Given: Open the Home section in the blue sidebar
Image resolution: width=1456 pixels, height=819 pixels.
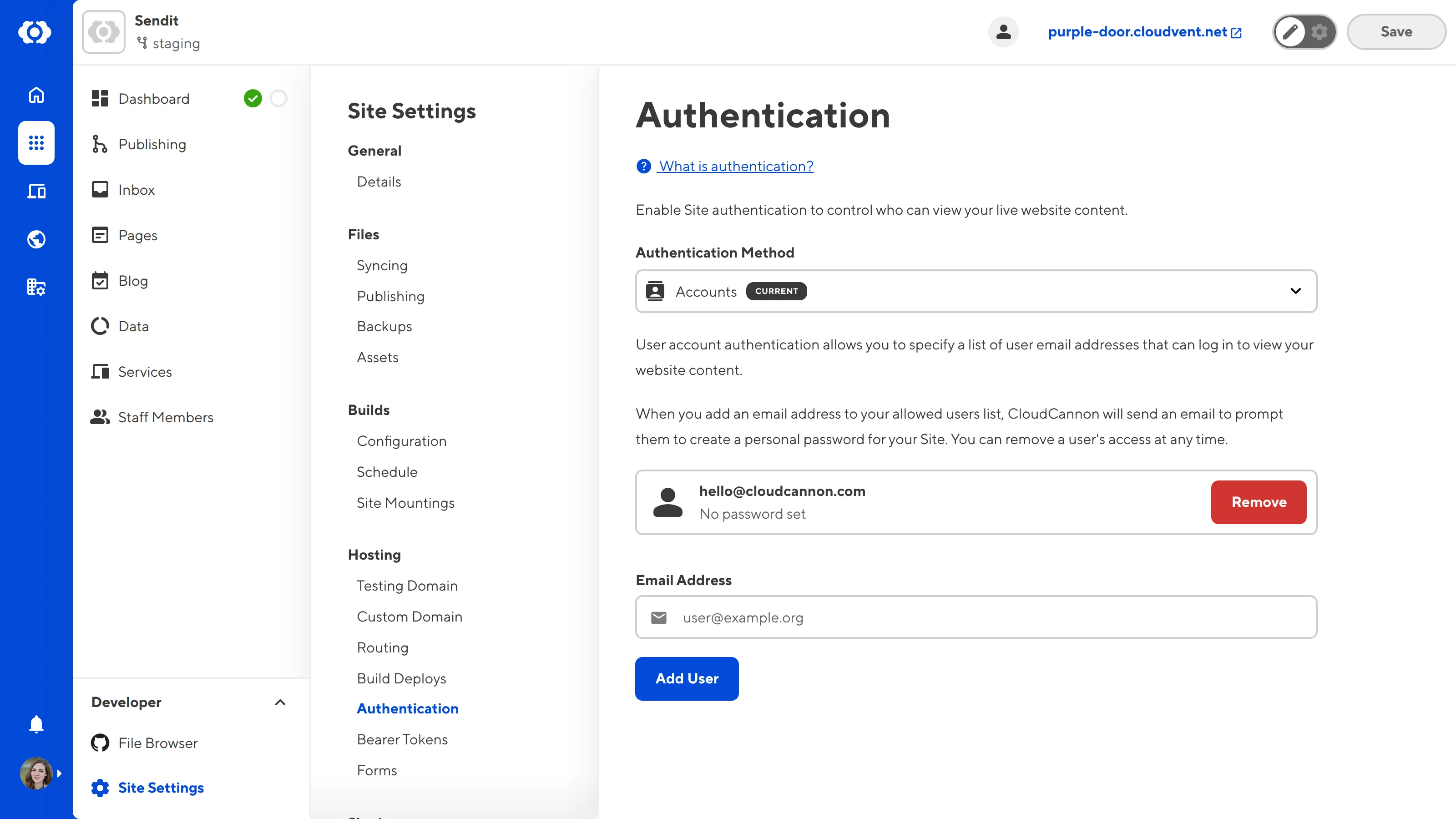Looking at the screenshot, I should coord(35,95).
